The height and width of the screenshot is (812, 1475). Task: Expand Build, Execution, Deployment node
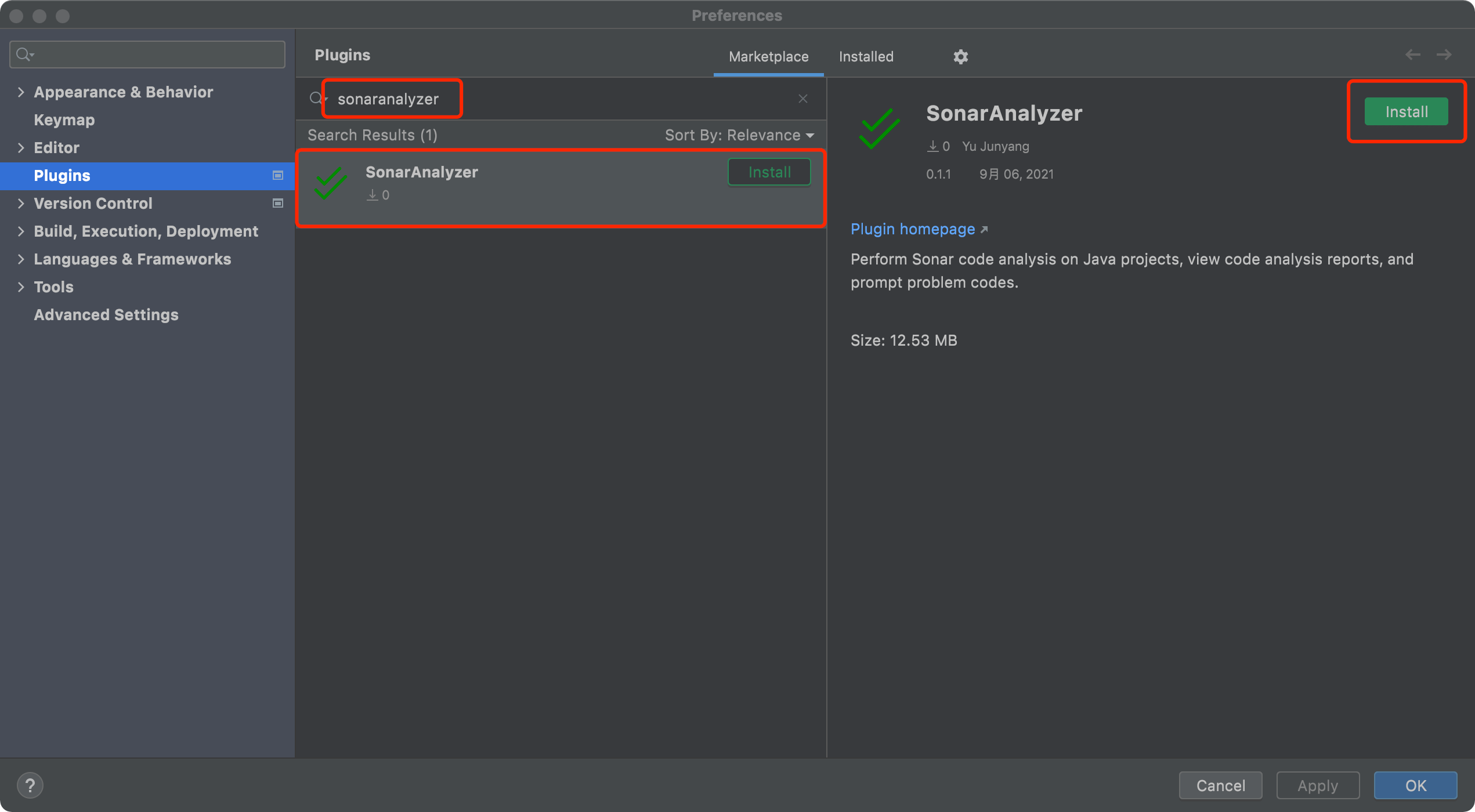pyautogui.click(x=21, y=231)
